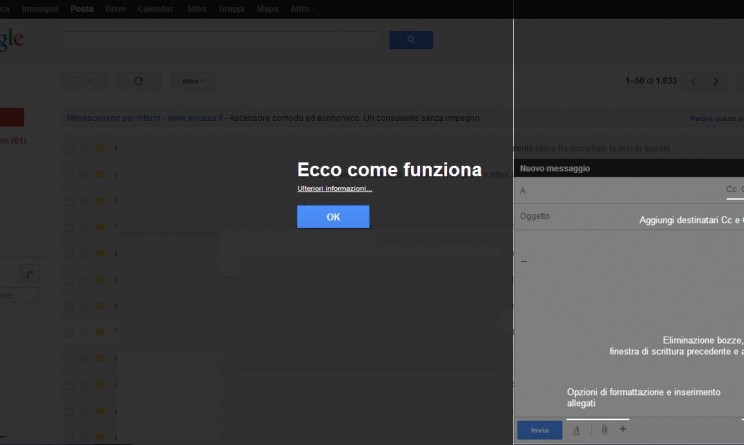Open Immagini in the top bar
Viewport: 744px width, 445px height.
(x=40, y=9)
